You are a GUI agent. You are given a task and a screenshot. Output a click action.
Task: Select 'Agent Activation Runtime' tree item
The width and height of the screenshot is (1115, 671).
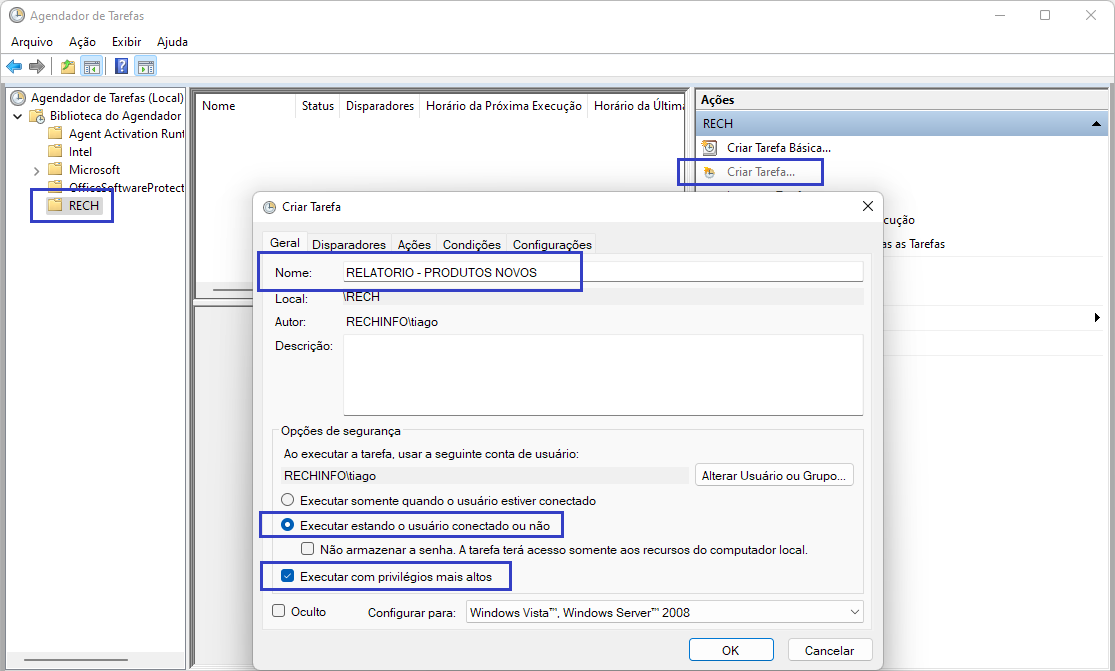126,134
